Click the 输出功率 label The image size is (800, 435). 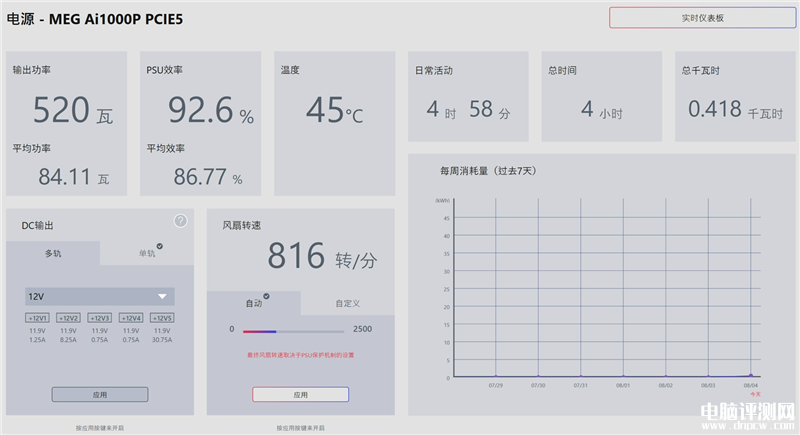[32, 70]
